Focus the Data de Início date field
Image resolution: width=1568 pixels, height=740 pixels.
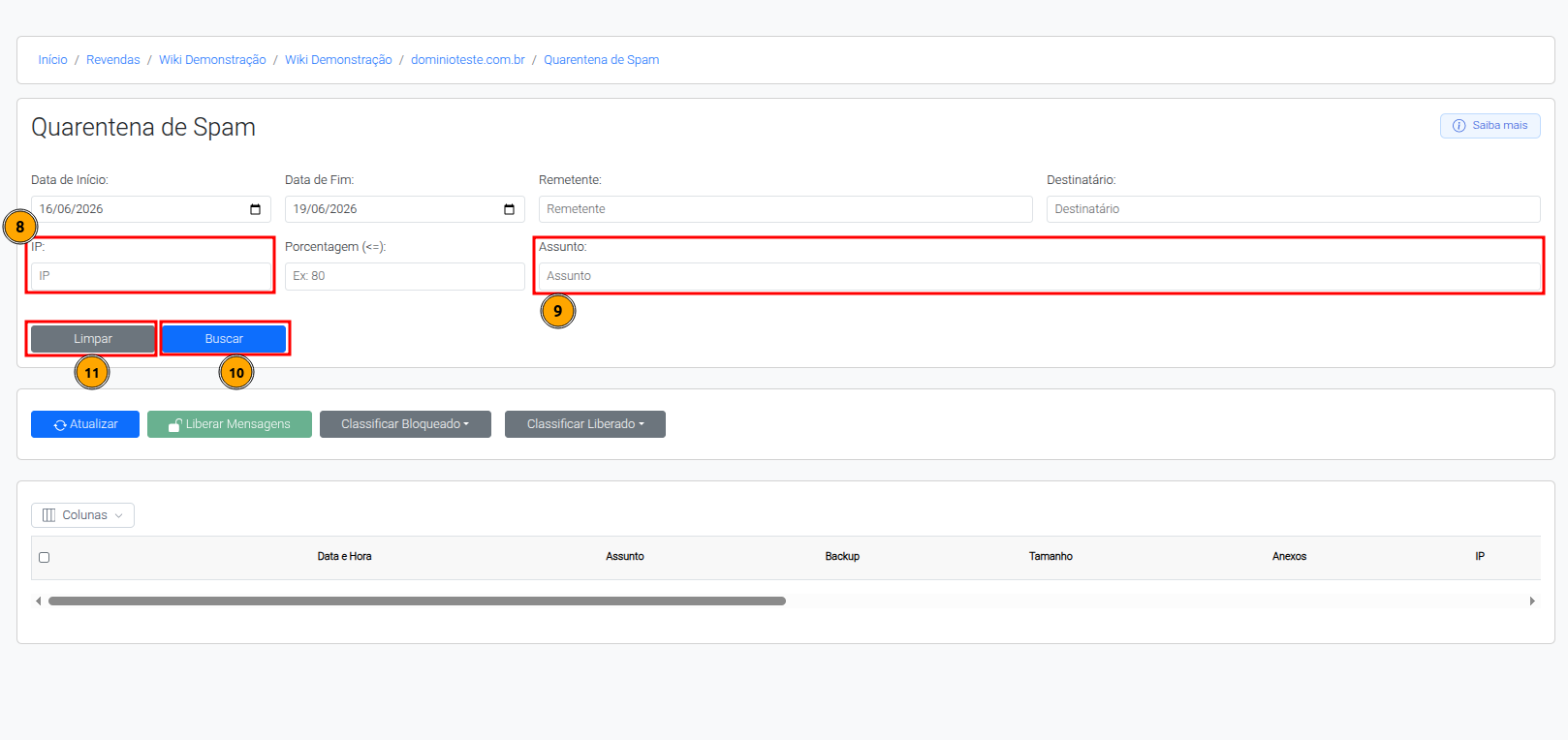pos(151,209)
